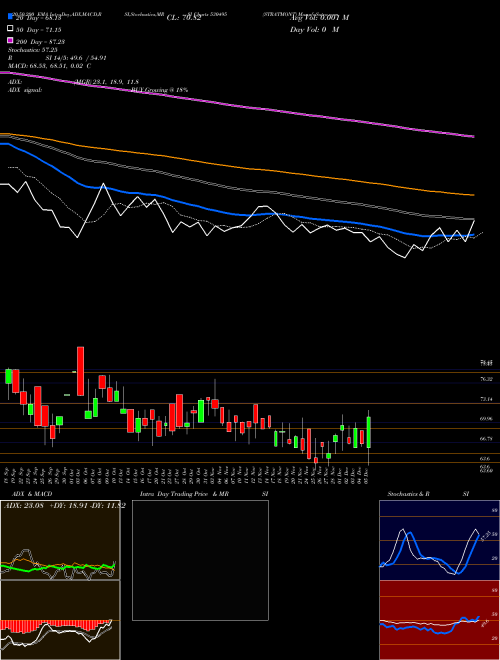Click the 'Stochastics: 57.23' readout
Viewport: 500px width, 660px height.
[32, 50]
